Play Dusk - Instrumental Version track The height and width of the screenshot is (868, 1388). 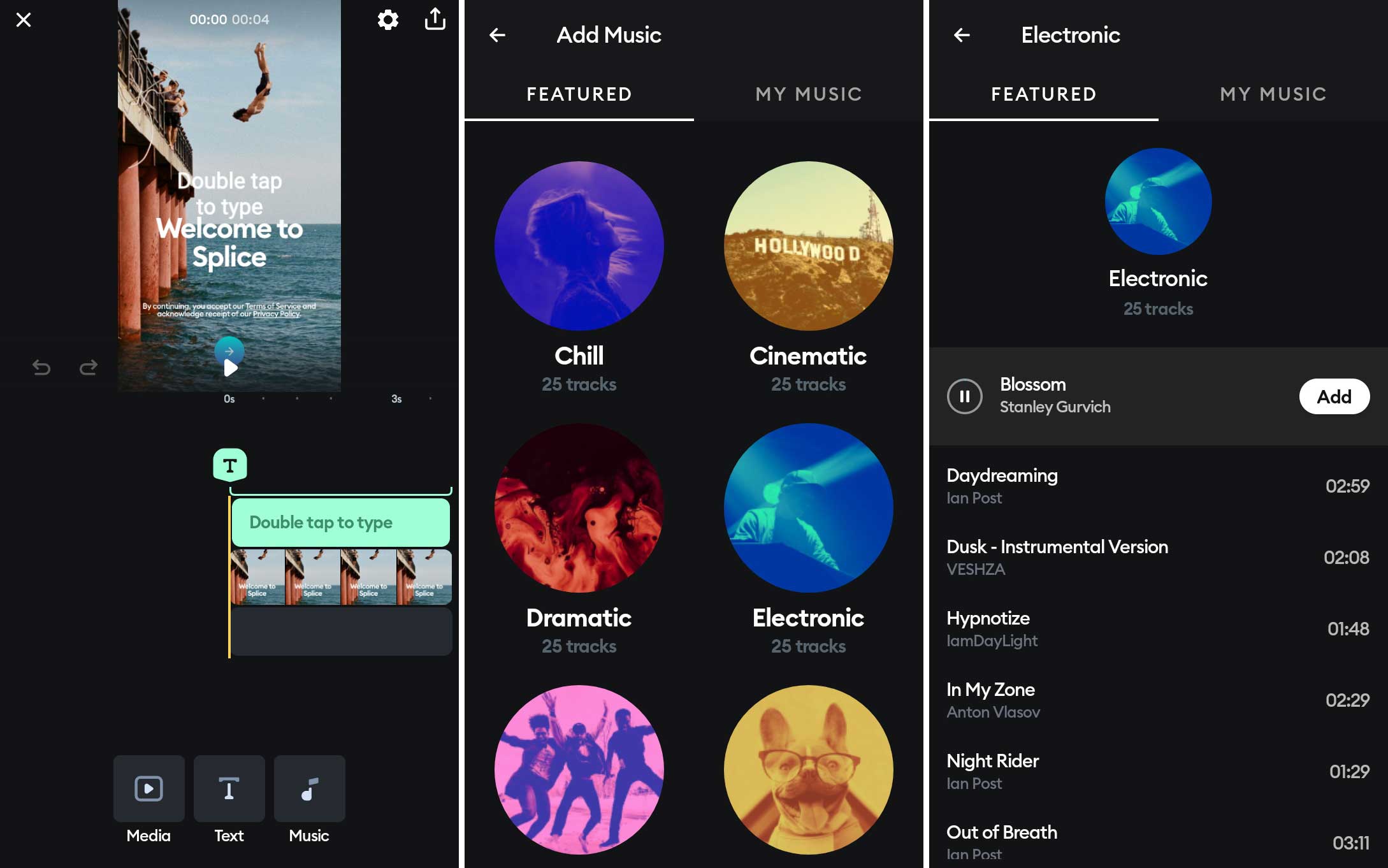coord(1158,557)
